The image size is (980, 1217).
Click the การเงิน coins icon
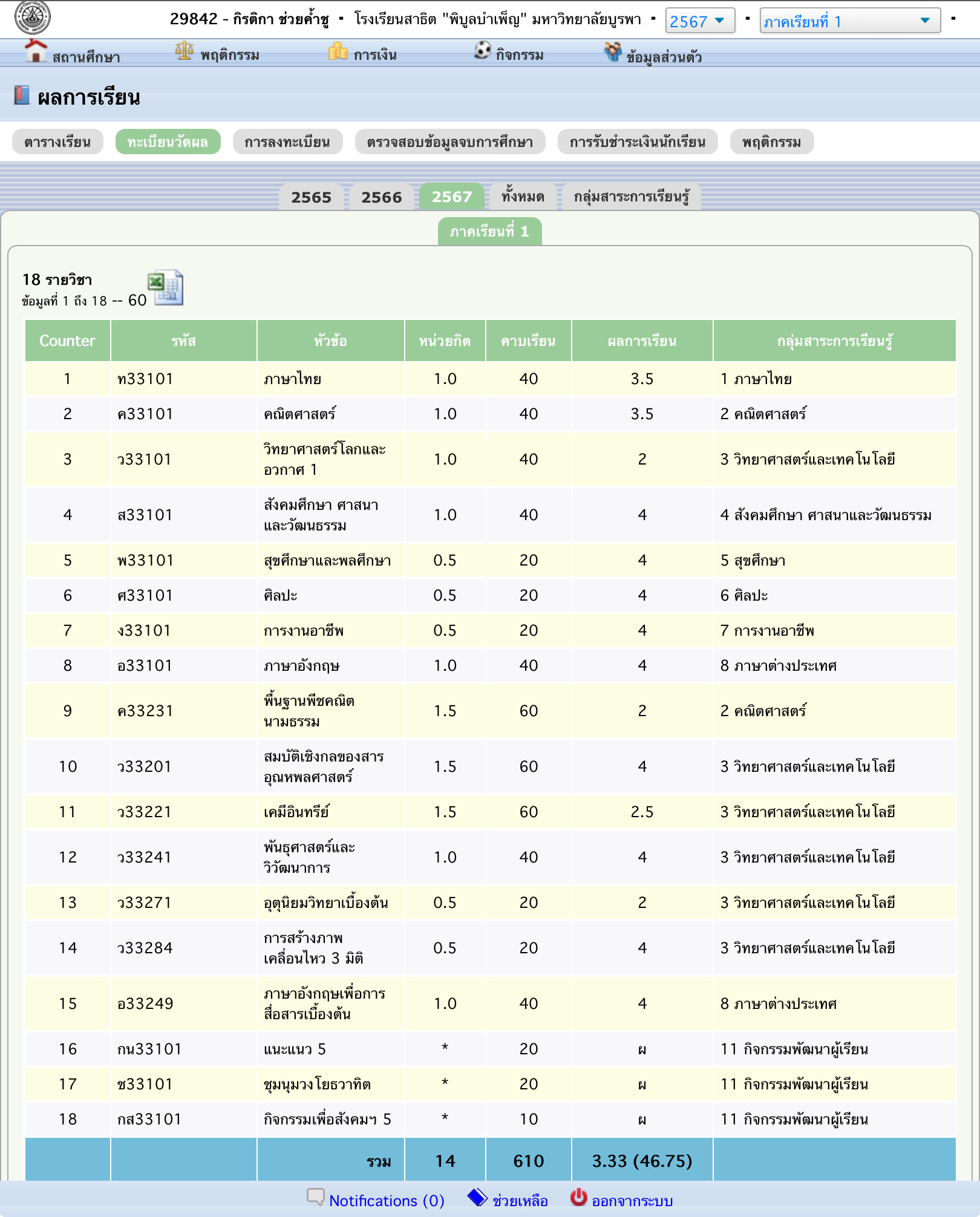[x=338, y=51]
